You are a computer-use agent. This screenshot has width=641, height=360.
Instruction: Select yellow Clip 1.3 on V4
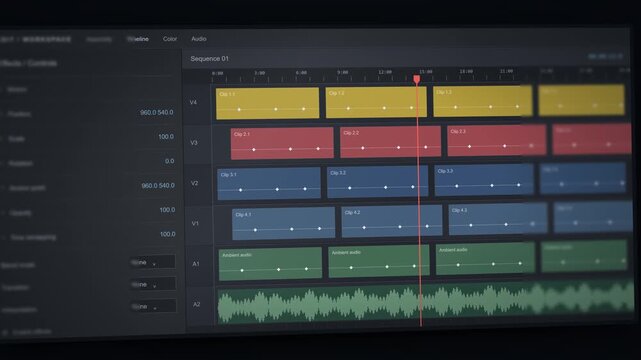coord(483,101)
